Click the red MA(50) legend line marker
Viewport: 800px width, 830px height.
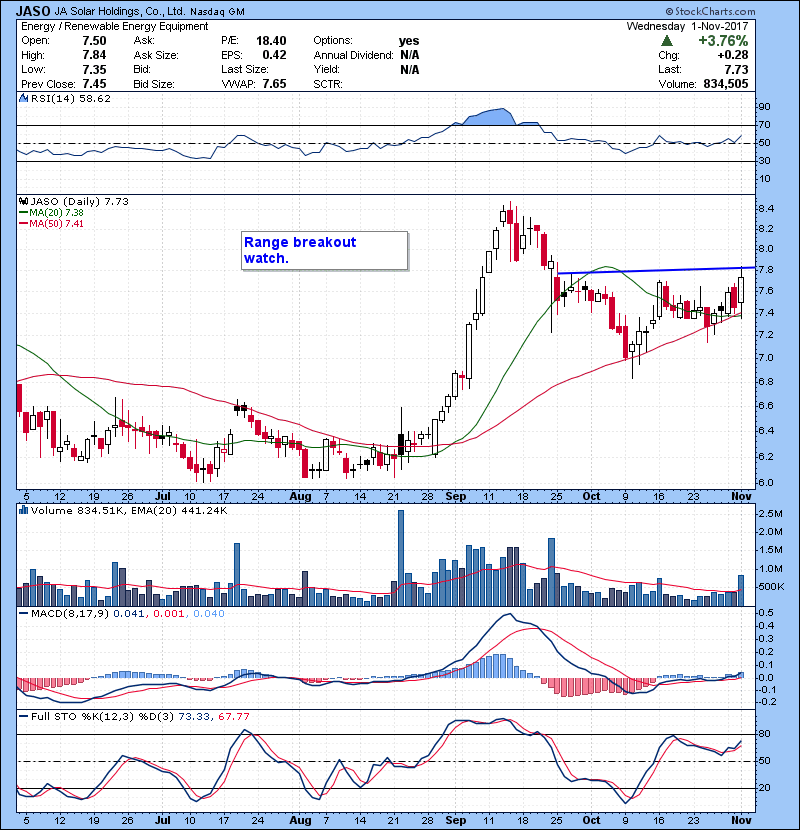24,224
